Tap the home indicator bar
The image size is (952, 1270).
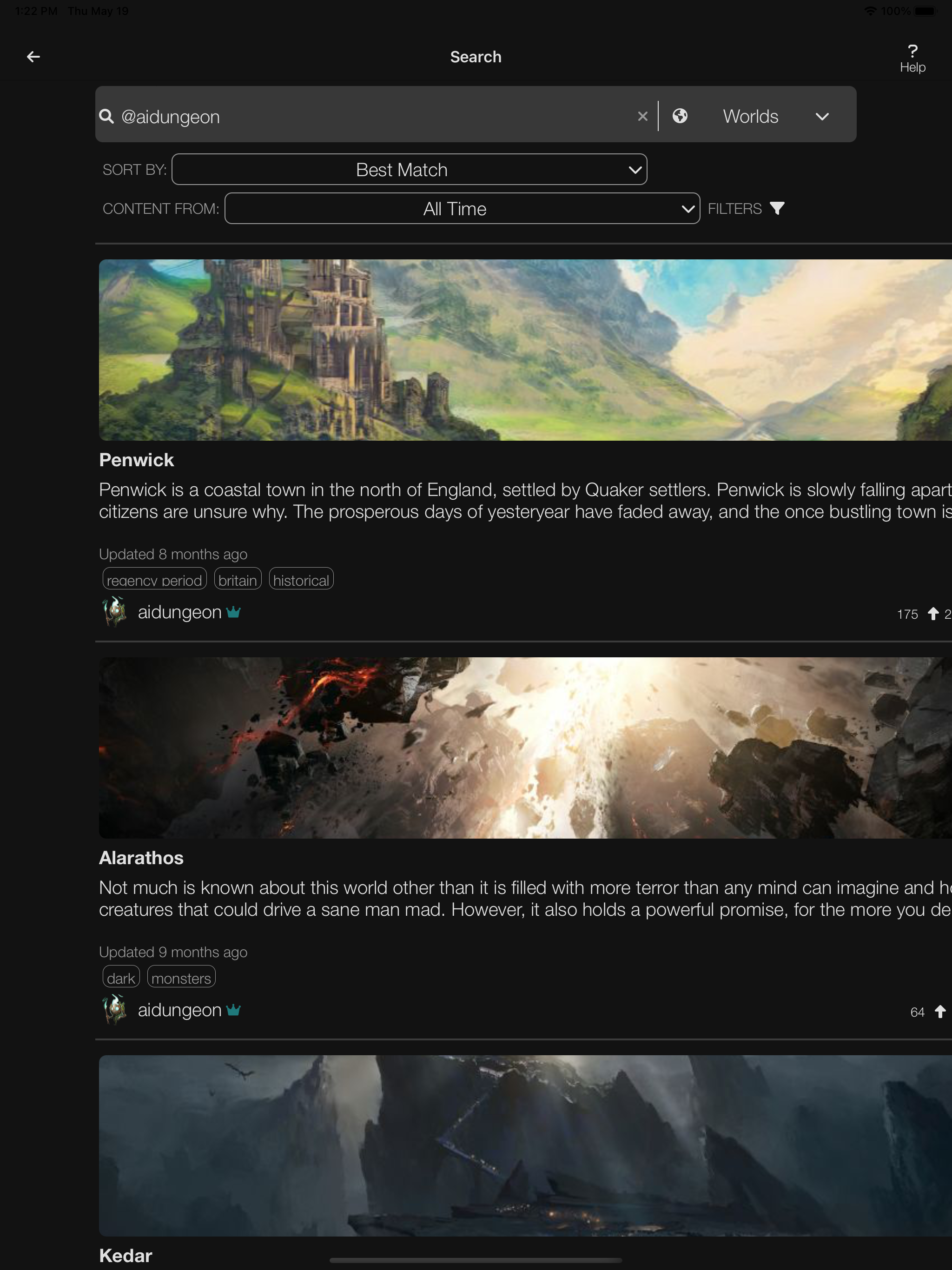476,1260
